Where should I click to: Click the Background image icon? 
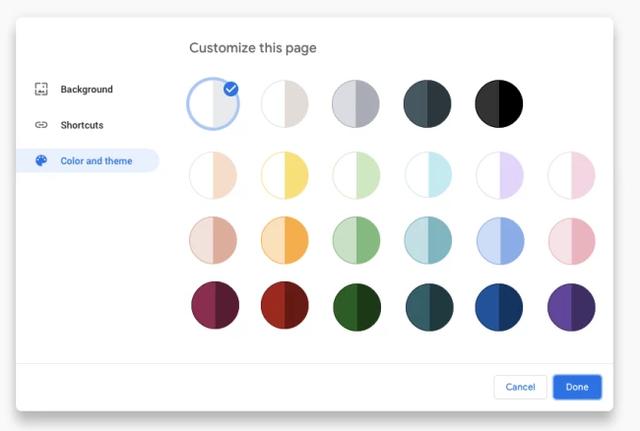tap(41, 89)
